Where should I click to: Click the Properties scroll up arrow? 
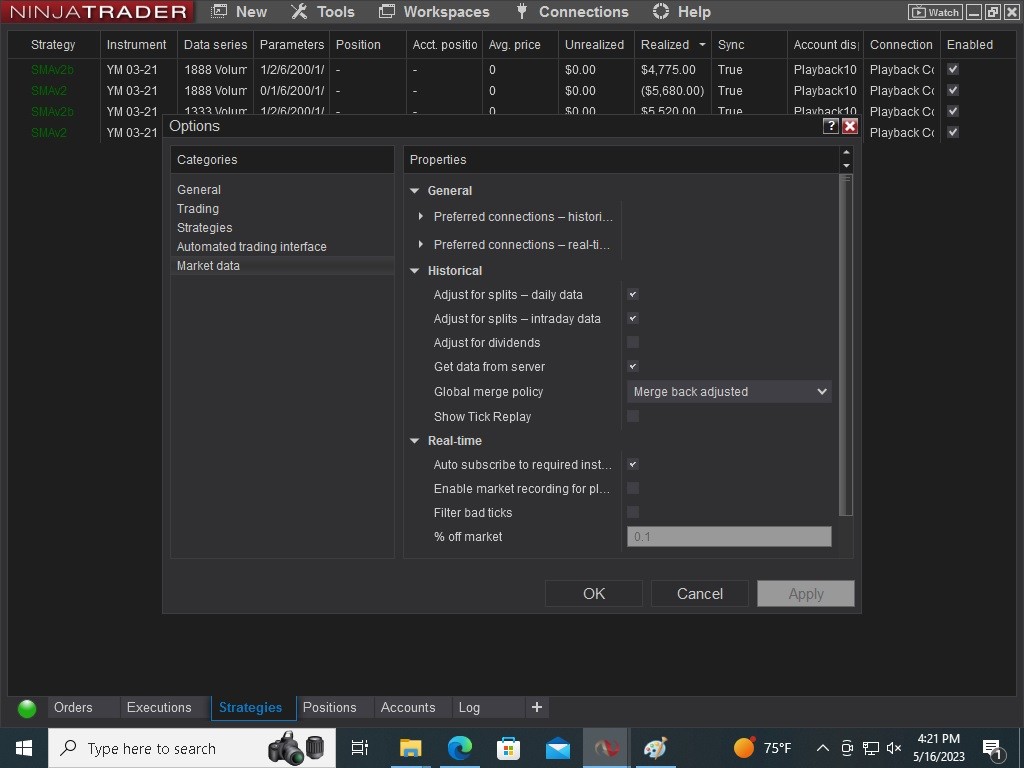[846, 152]
